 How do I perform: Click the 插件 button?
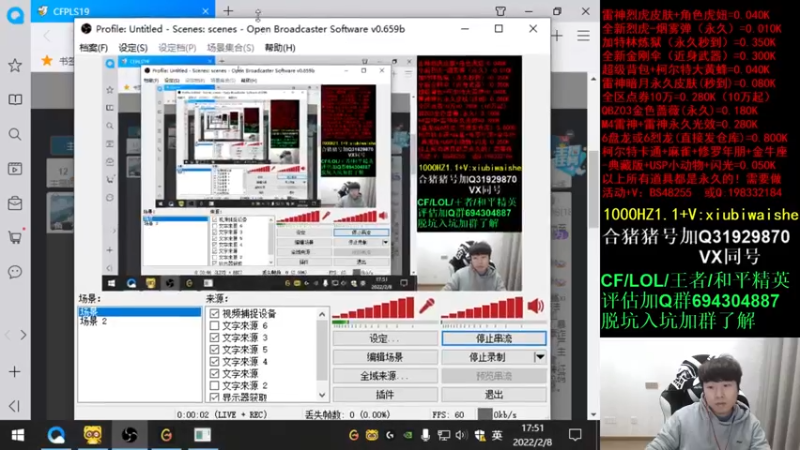pos(385,394)
